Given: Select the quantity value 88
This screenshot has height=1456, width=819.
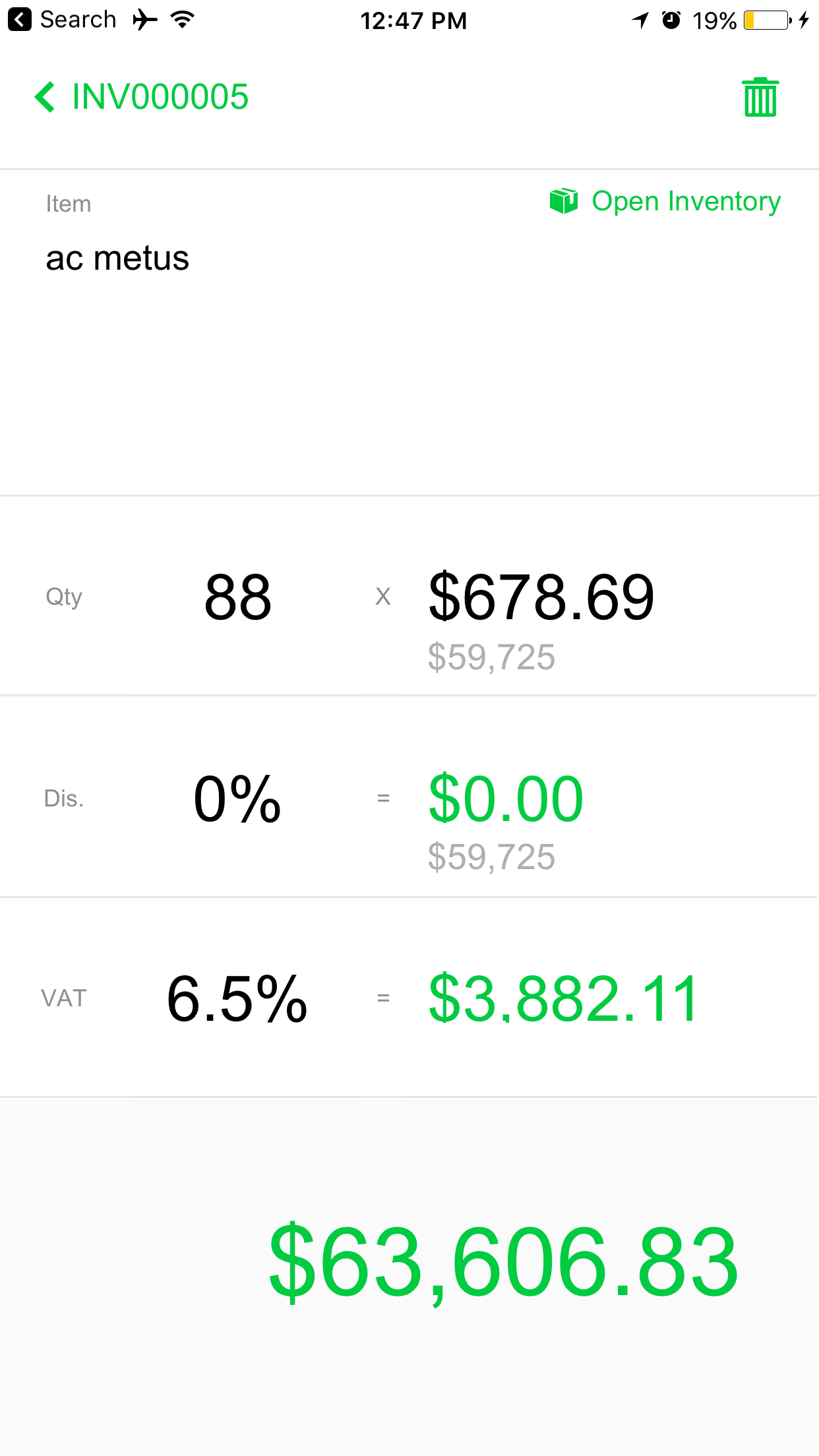Looking at the screenshot, I should 238,597.
